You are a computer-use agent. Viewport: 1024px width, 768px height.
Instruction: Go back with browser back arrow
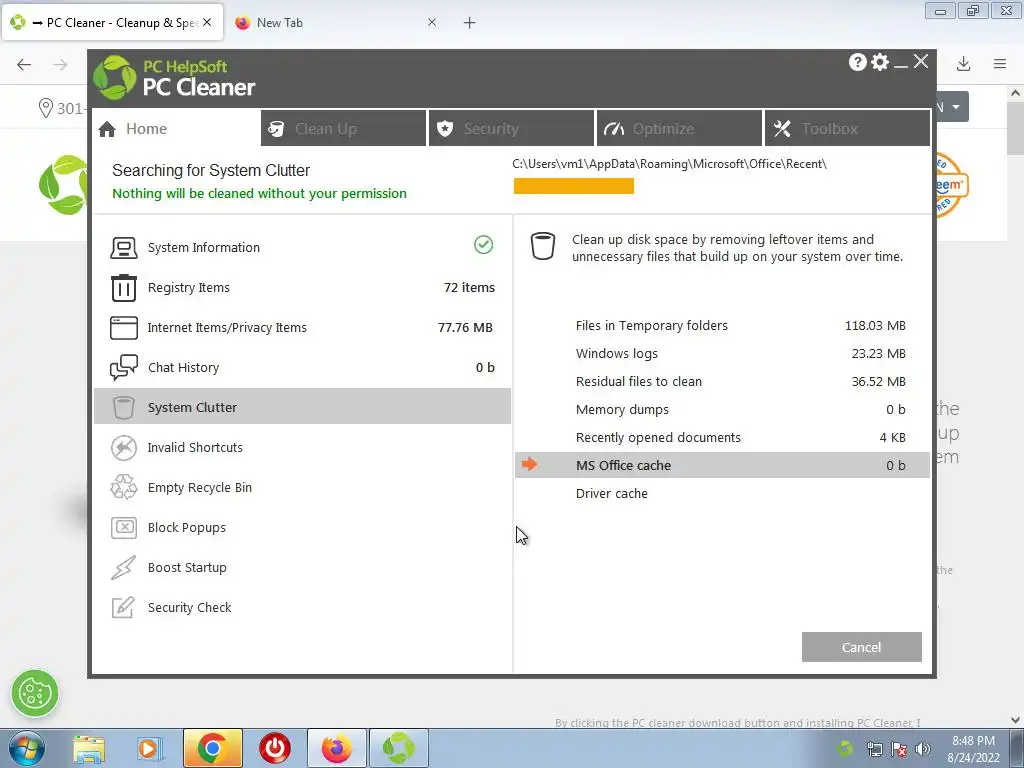(24, 64)
